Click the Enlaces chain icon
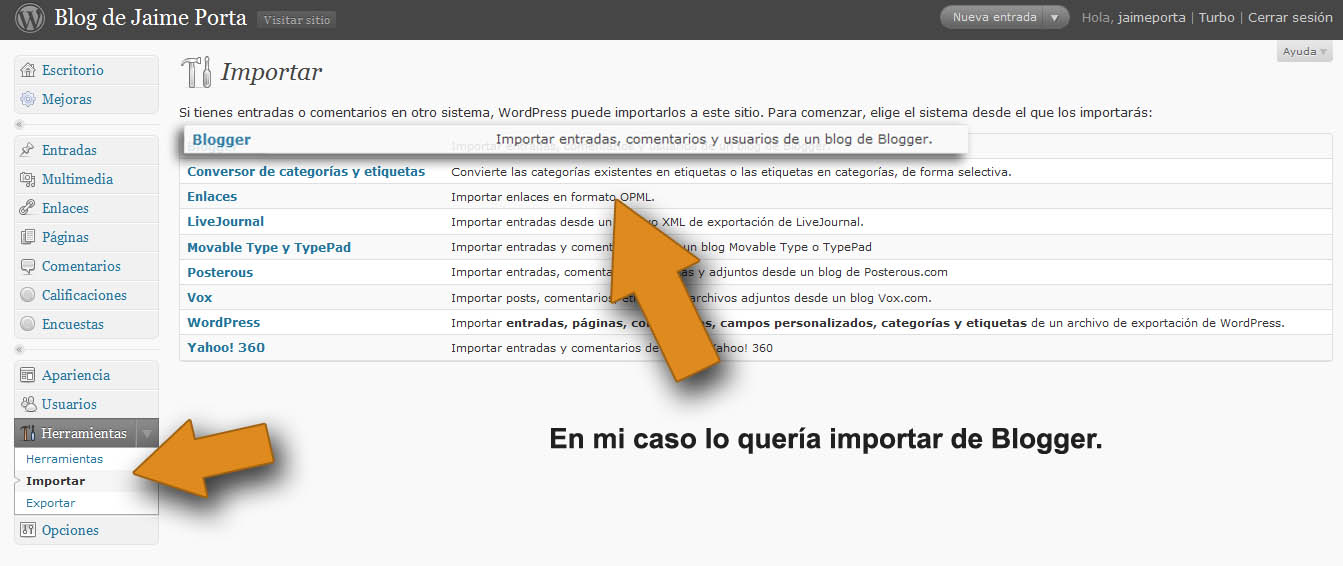Image resolution: width=1343 pixels, height=566 pixels. [28, 208]
